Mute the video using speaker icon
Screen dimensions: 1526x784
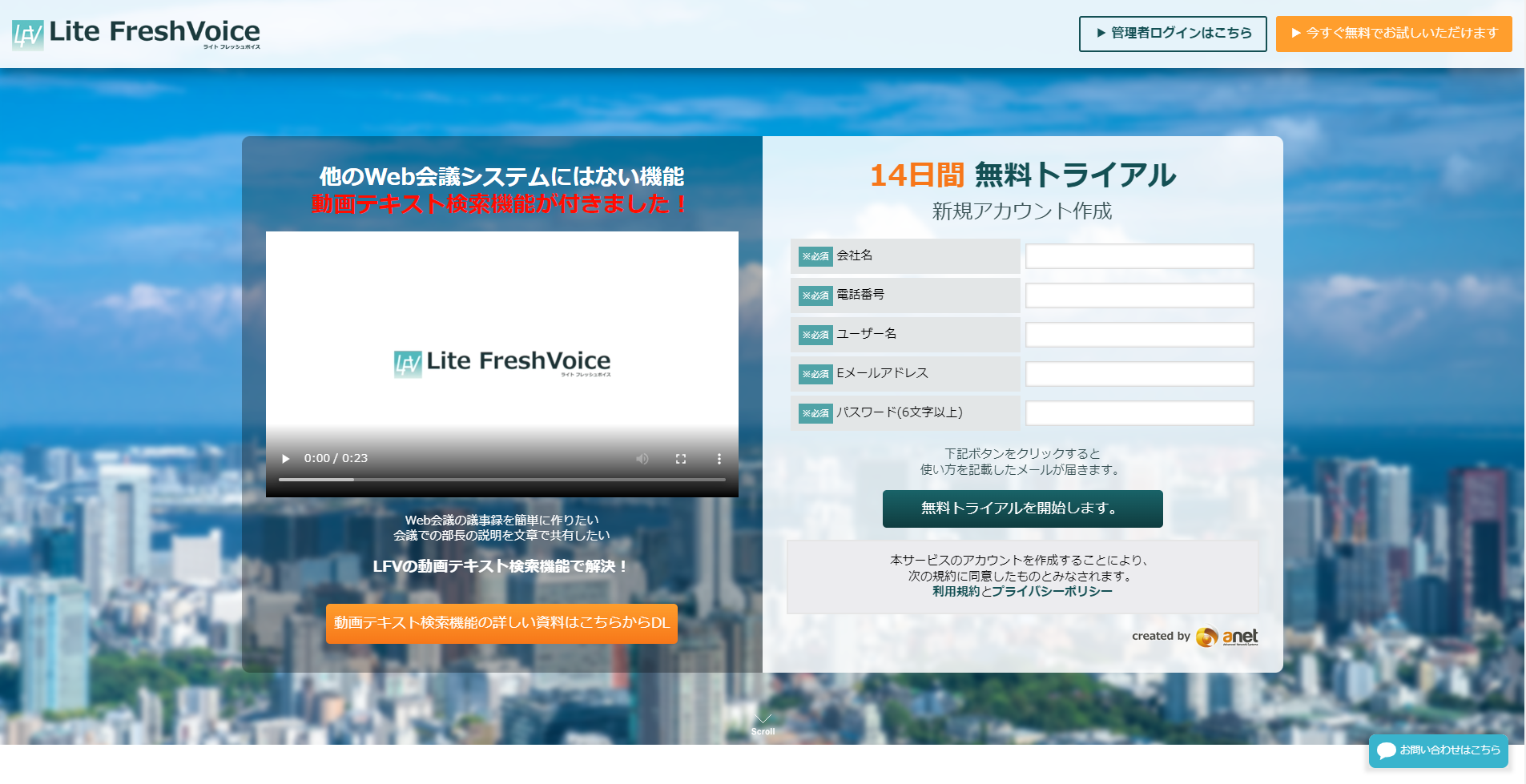642,459
